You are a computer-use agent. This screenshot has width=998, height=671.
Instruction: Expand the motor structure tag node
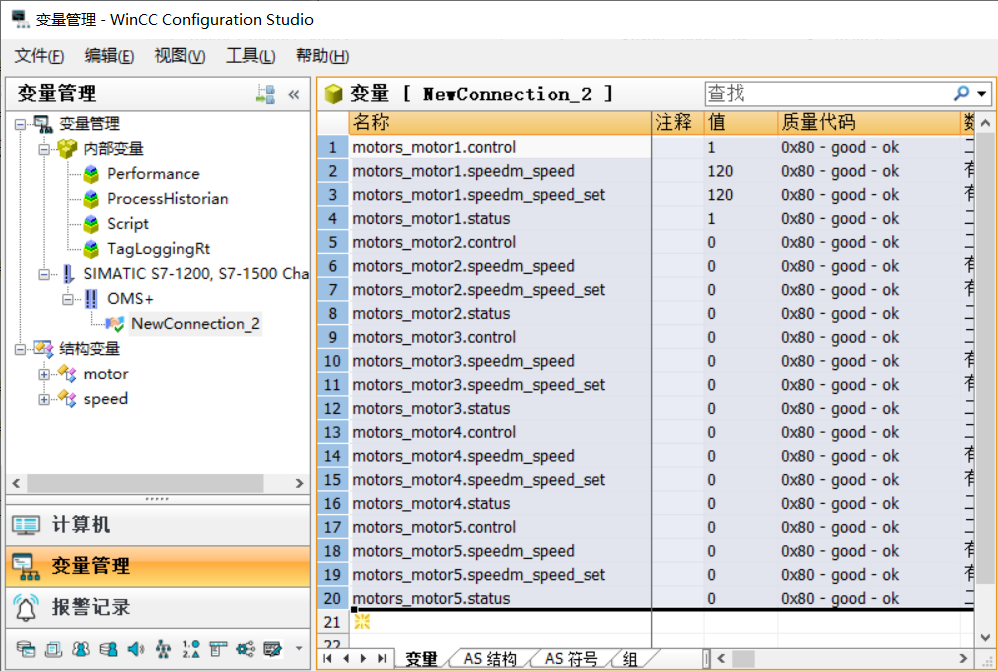pyautogui.click(x=44, y=374)
